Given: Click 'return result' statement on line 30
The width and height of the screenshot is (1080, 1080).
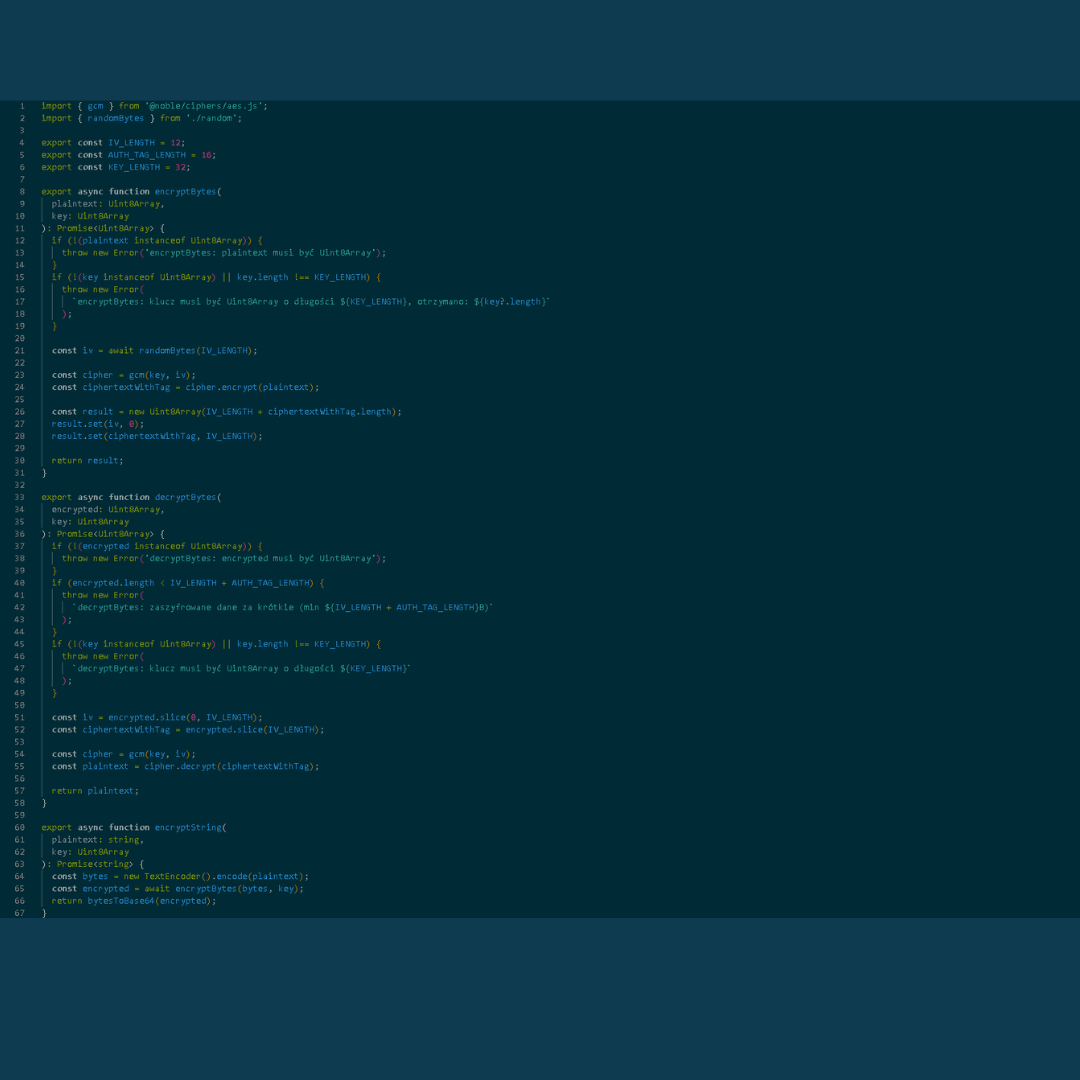Looking at the screenshot, I should (x=87, y=461).
